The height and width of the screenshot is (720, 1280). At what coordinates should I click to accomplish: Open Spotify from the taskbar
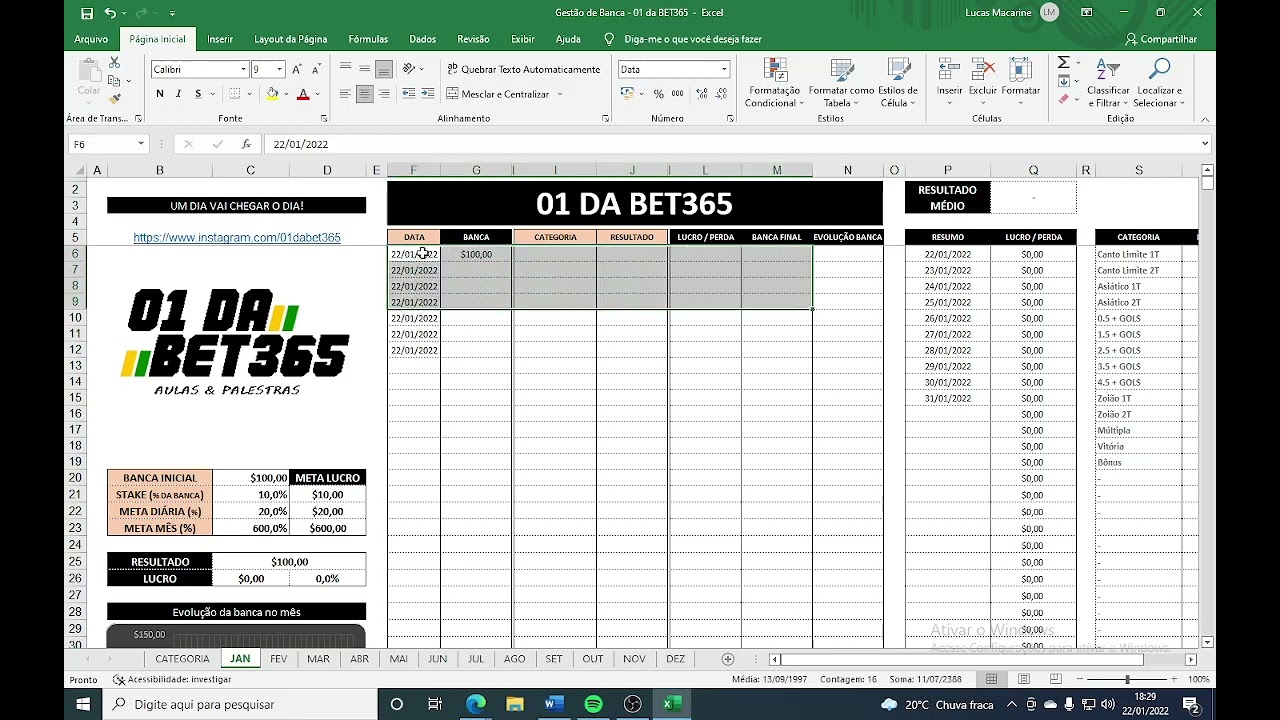coord(593,704)
